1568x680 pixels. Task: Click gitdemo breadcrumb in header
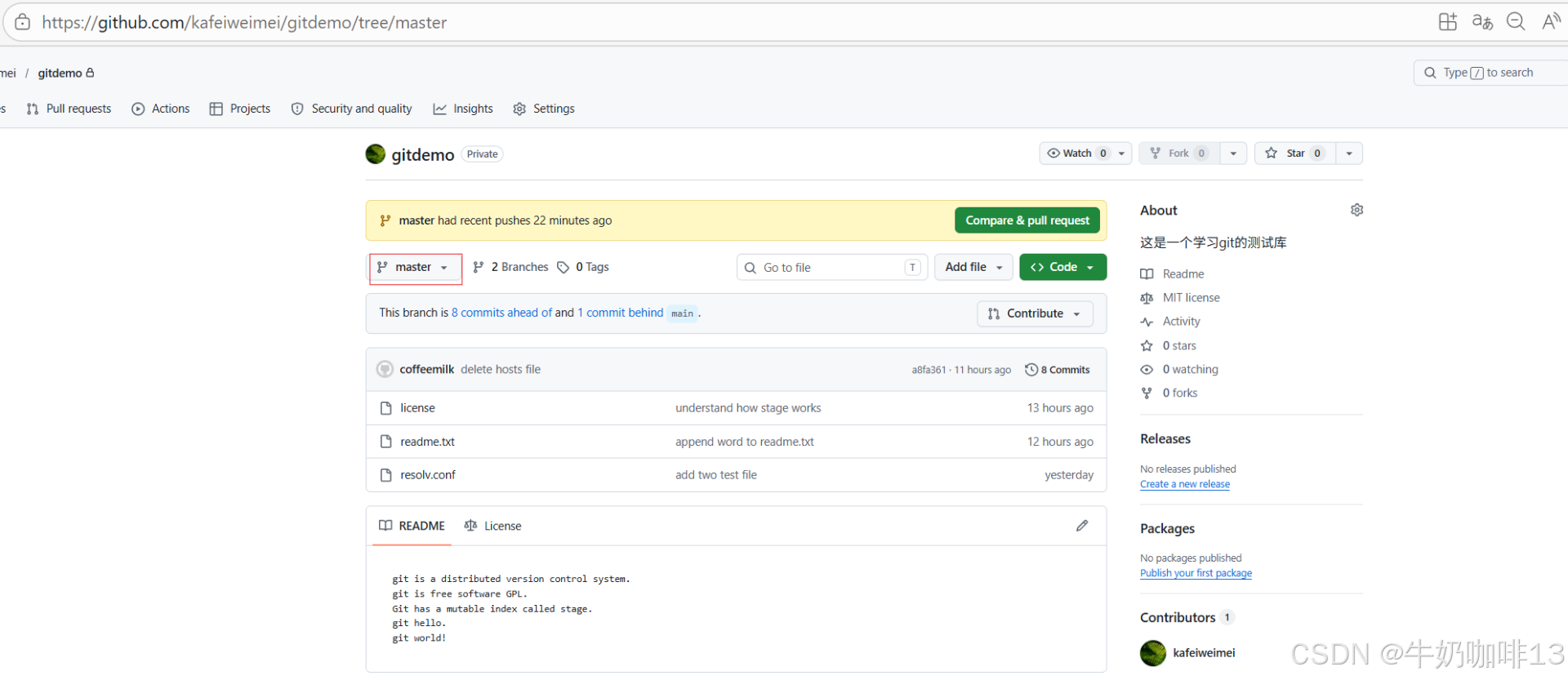pos(60,73)
